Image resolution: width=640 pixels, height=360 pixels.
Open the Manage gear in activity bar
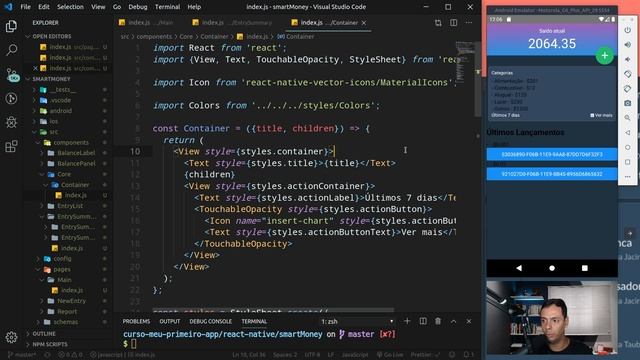[11, 337]
